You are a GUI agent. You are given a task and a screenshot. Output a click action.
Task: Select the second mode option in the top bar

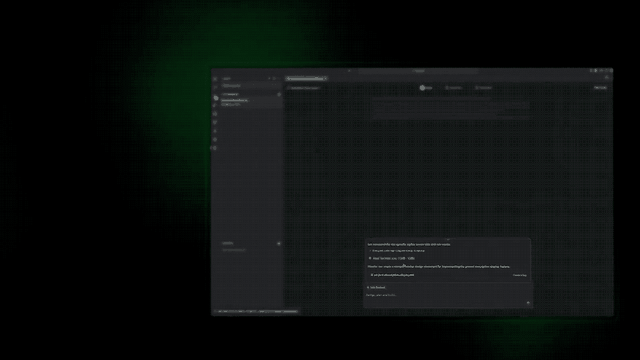[x=453, y=88]
